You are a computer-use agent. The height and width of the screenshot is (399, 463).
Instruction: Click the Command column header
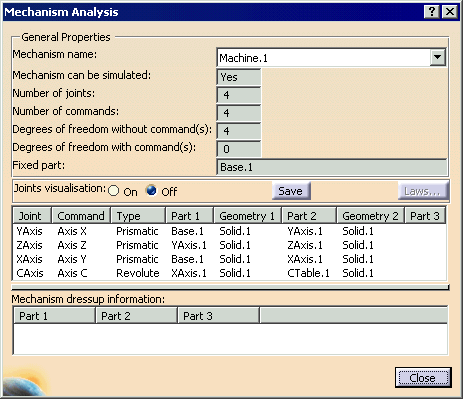click(81, 216)
